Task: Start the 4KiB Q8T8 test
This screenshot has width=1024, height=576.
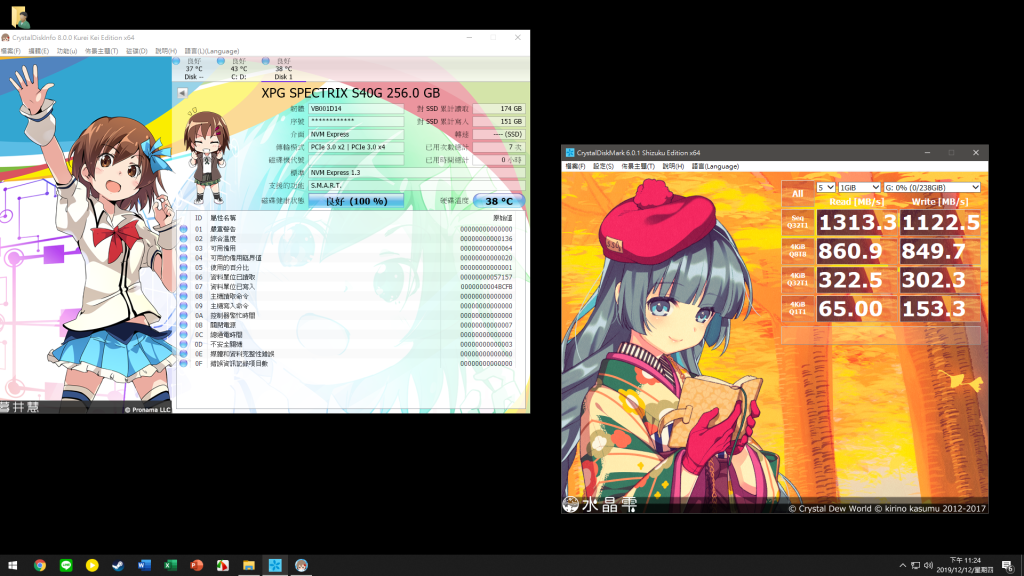Action: 797,251
